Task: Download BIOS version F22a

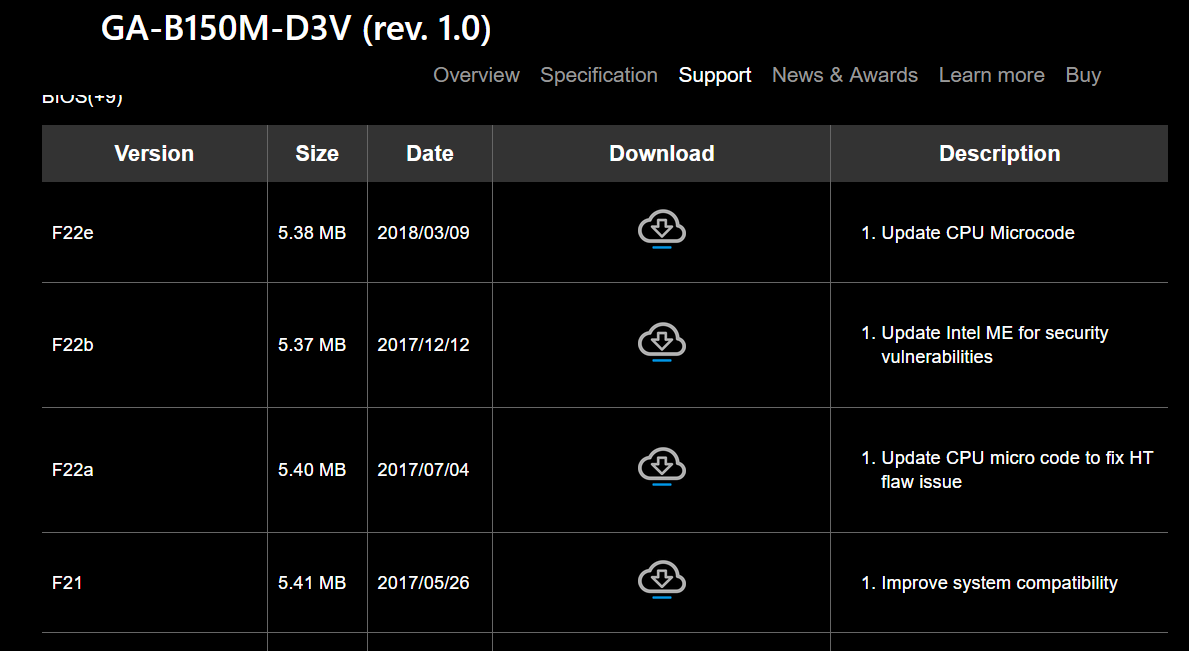Action: click(662, 466)
